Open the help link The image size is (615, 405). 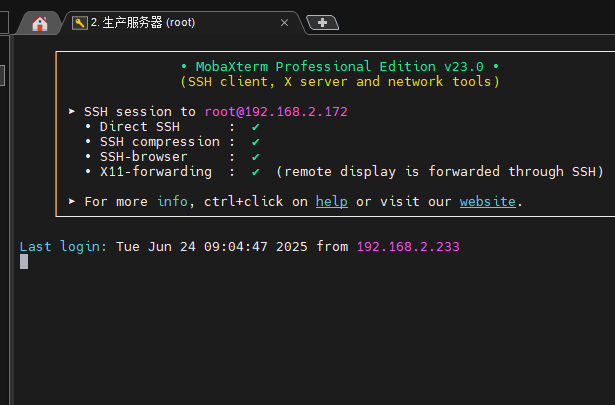[x=331, y=202]
